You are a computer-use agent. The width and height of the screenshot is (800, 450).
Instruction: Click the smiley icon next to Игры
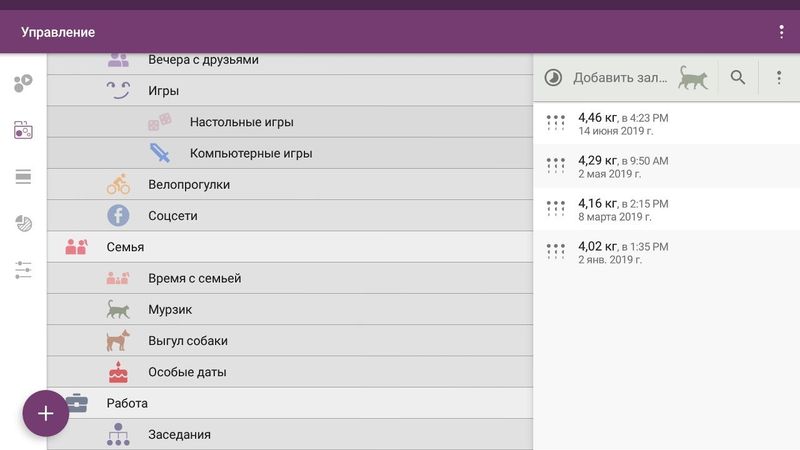[x=118, y=90]
